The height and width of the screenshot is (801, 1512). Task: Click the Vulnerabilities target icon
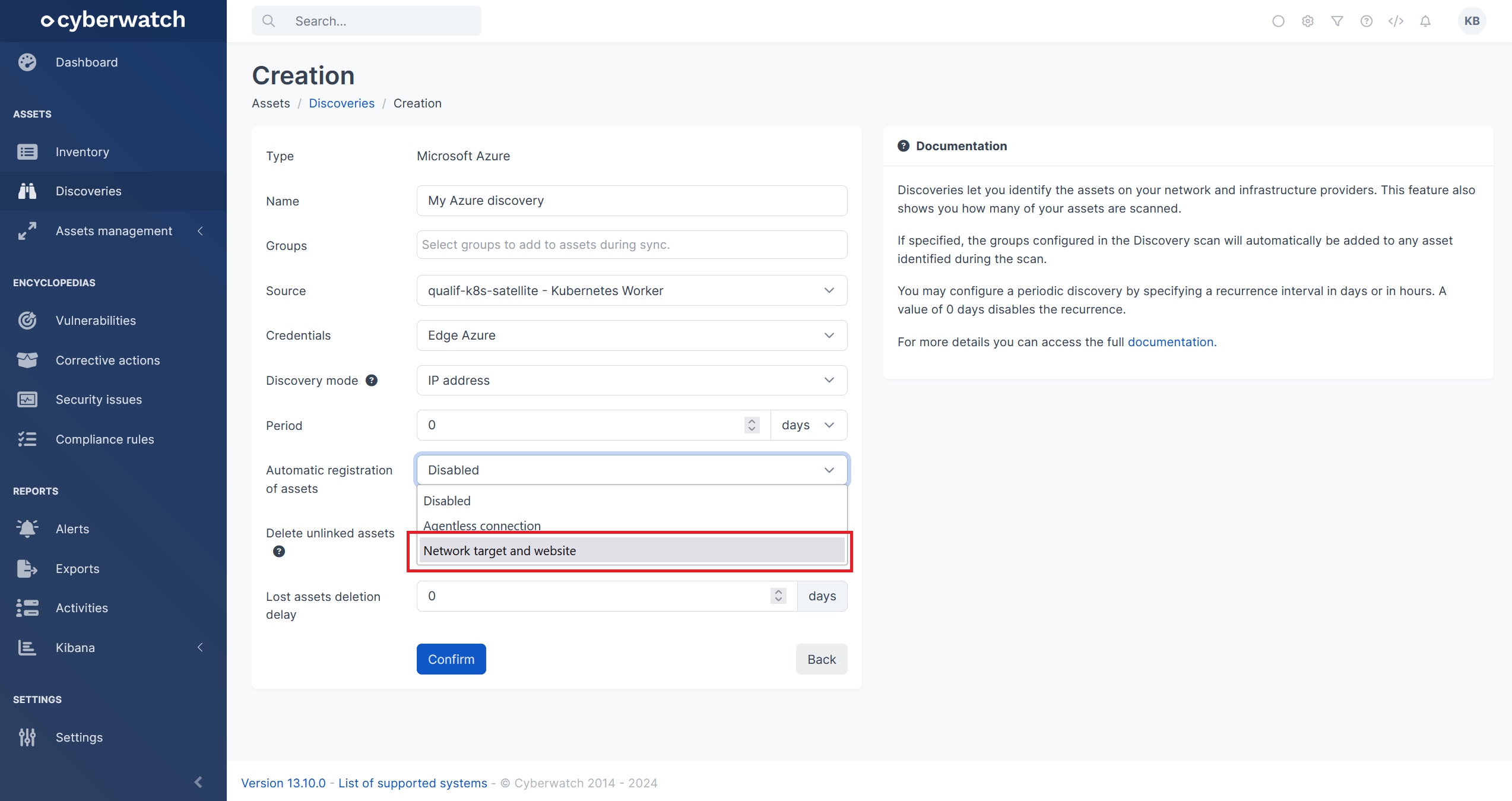pyautogui.click(x=27, y=321)
